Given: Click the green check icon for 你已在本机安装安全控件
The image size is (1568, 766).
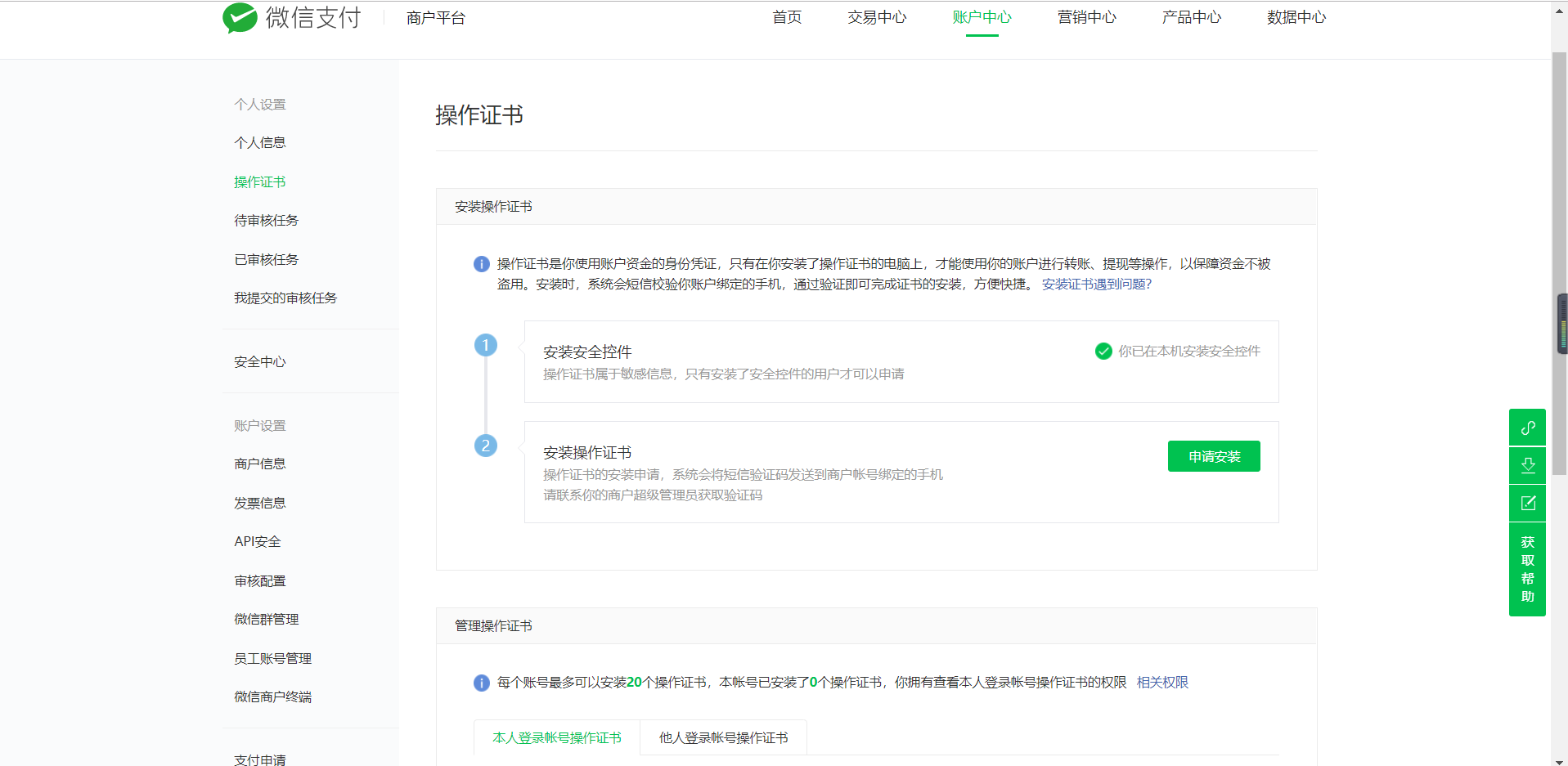Looking at the screenshot, I should [1103, 352].
